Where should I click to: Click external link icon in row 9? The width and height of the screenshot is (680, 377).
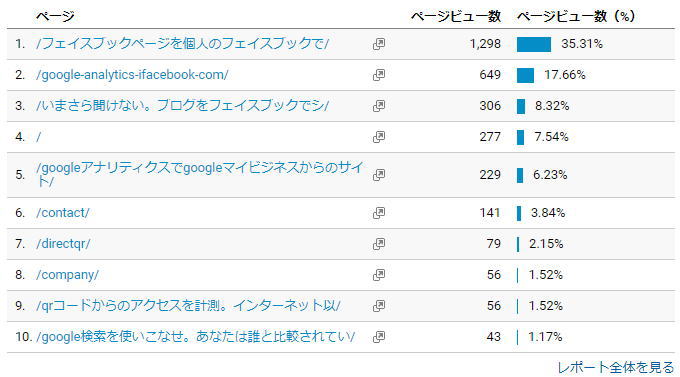click(379, 306)
